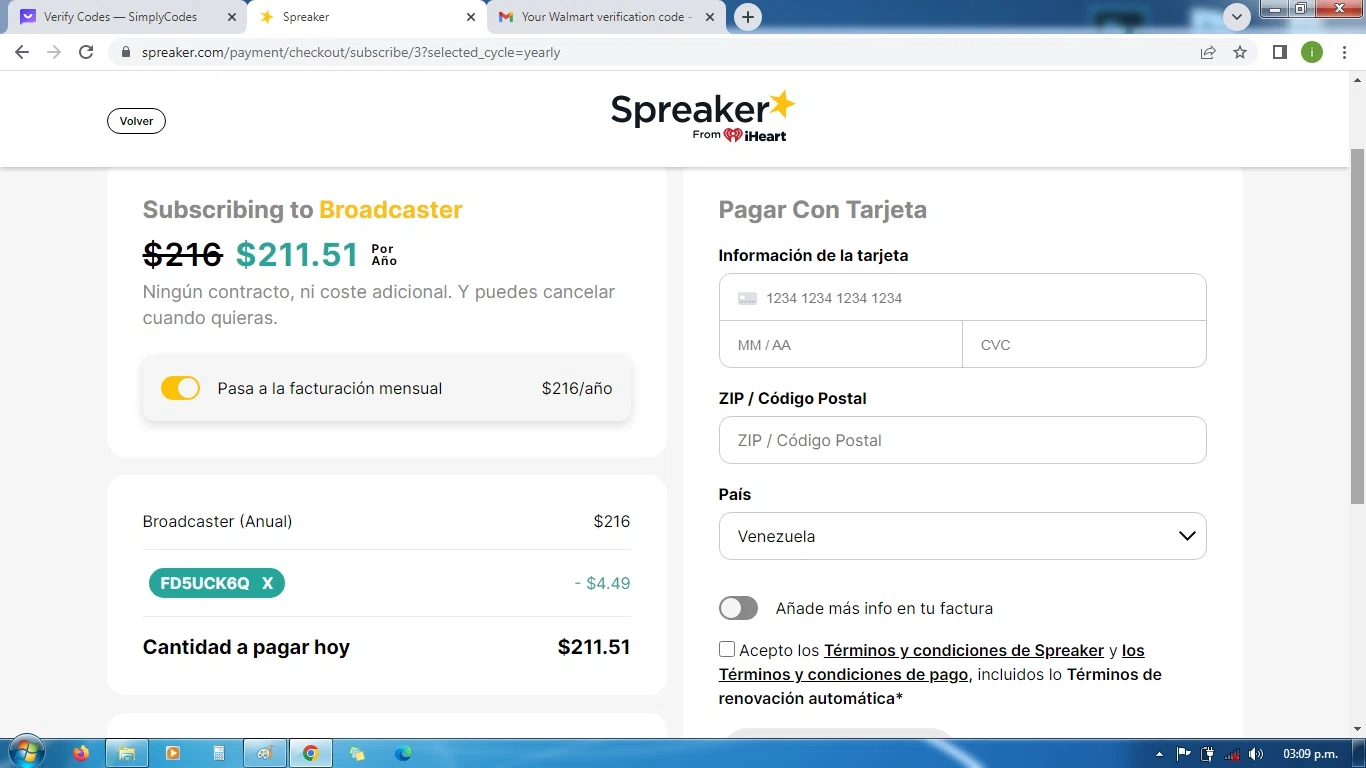This screenshot has height=768, width=1366.
Task: Open Términos y condiciones de Spreaker link
Action: pos(964,650)
